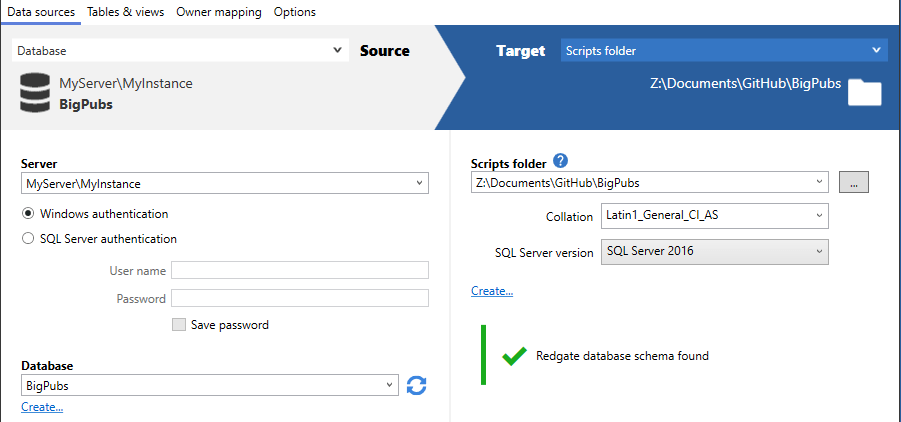Viewport: 901px width, 422px height.
Task: Click the Password input field
Action: pos(300,298)
